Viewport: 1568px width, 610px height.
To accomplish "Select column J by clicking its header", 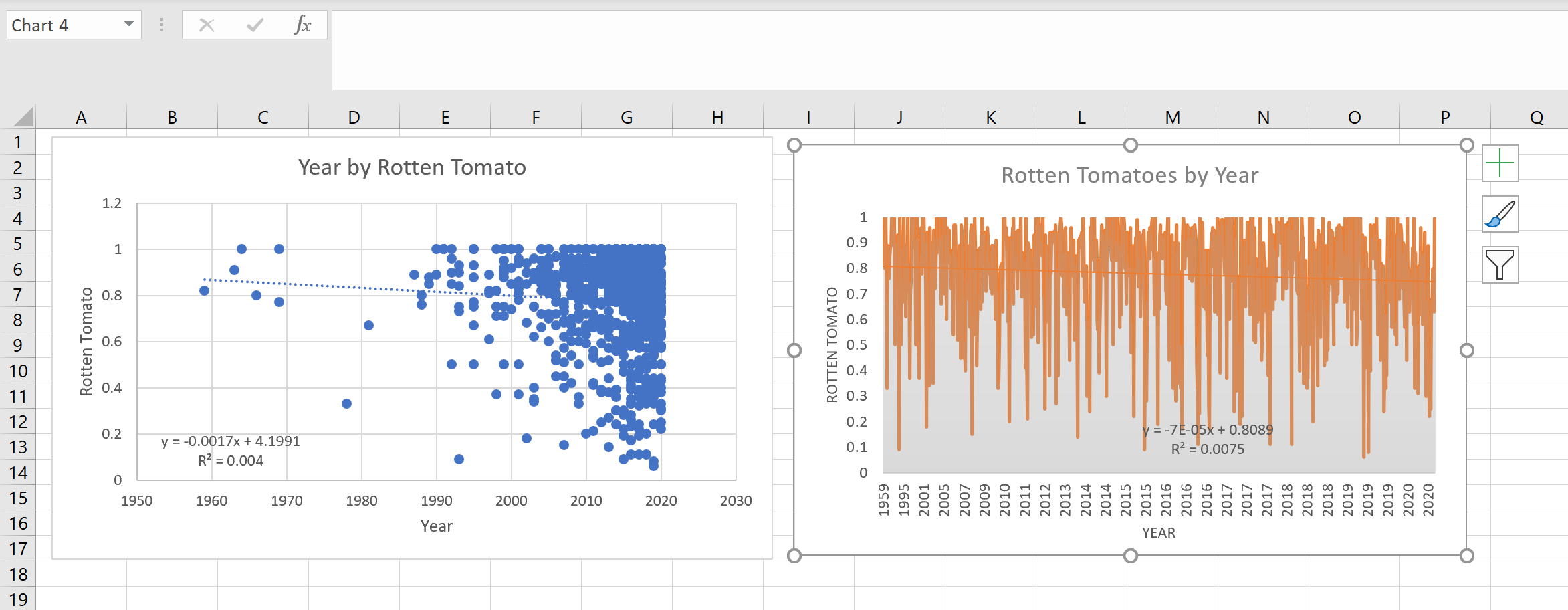I will 899,117.
